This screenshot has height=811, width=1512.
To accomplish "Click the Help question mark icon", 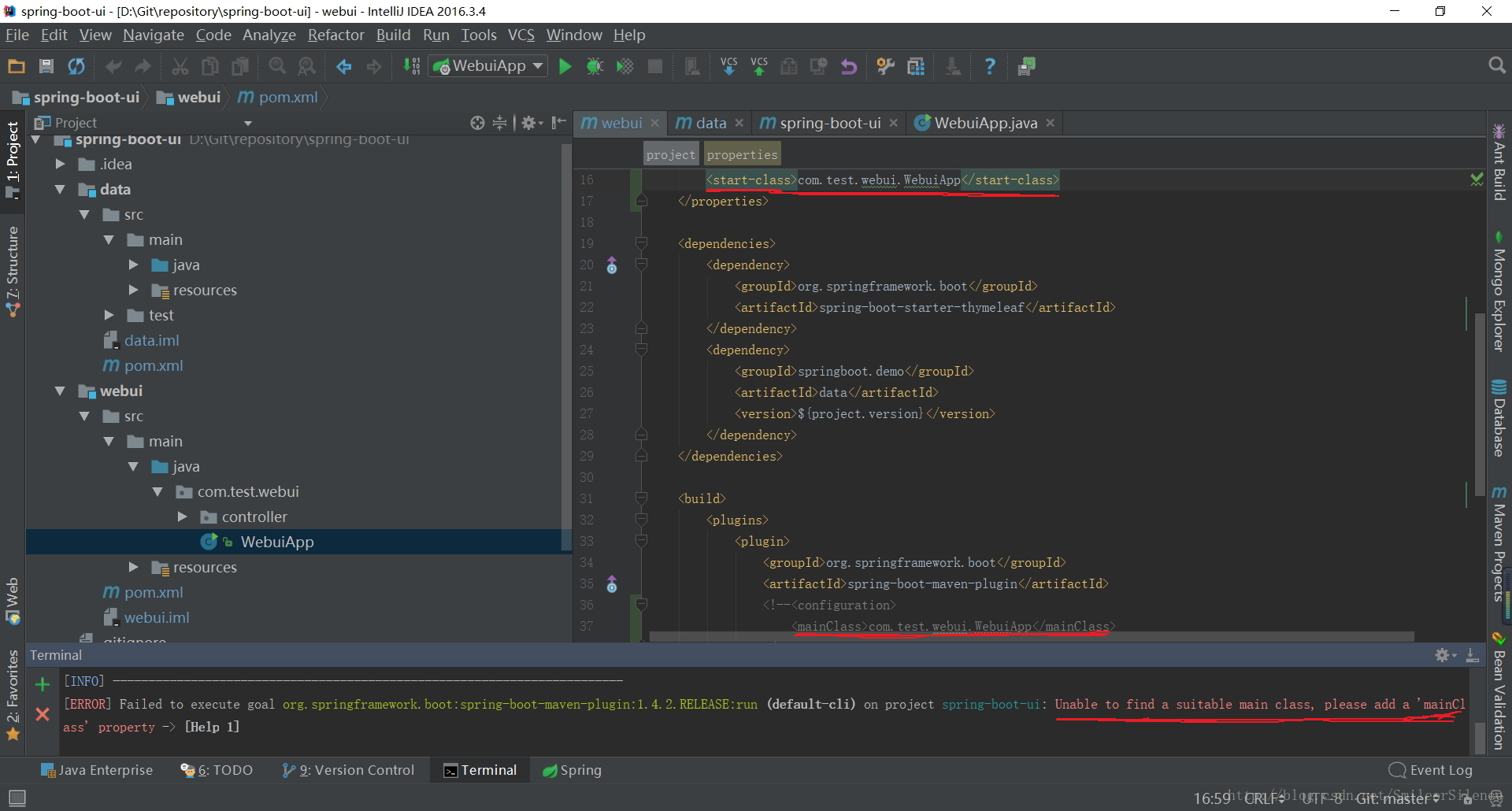I will click(990, 67).
